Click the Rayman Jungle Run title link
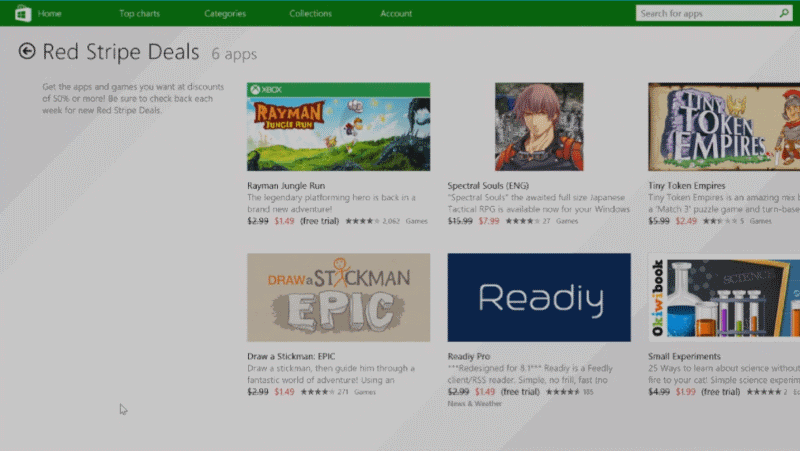This screenshot has width=800, height=451. point(288,185)
